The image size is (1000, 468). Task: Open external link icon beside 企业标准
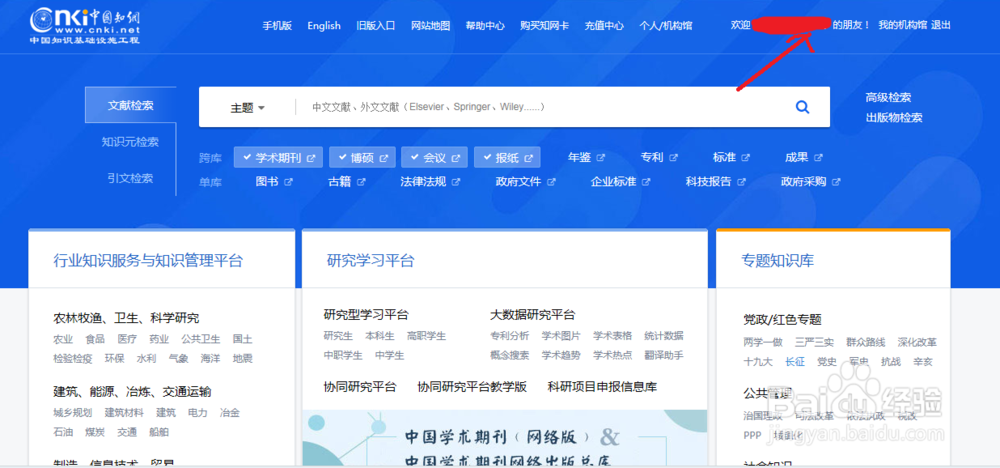(x=646, y=182)
